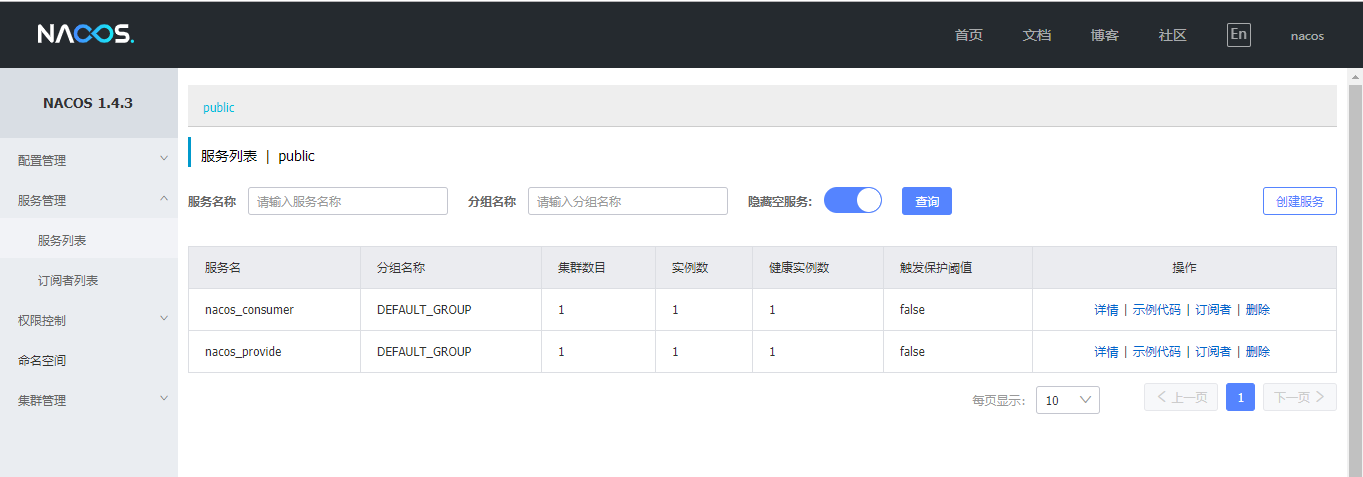Click the NACOS logo in header

85,35
